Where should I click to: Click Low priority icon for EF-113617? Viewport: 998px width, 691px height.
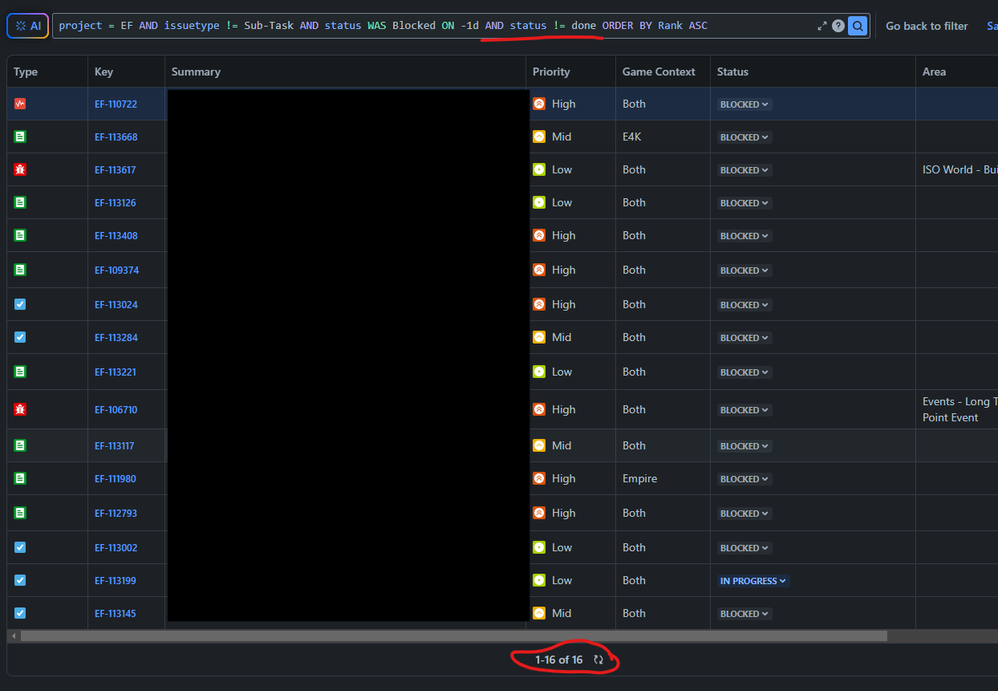[x=539, y=170]
